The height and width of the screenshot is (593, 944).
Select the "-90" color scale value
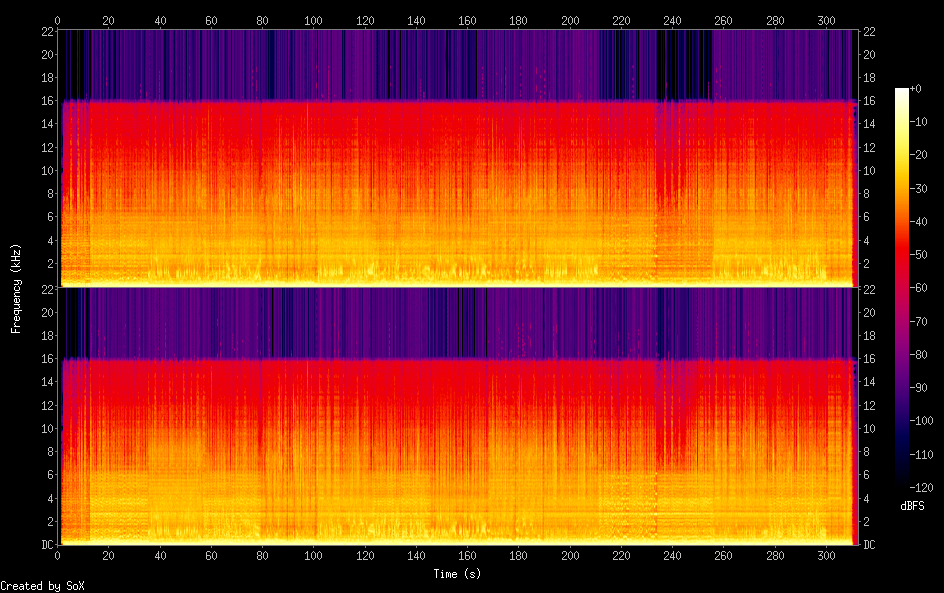tap(918, 388)
